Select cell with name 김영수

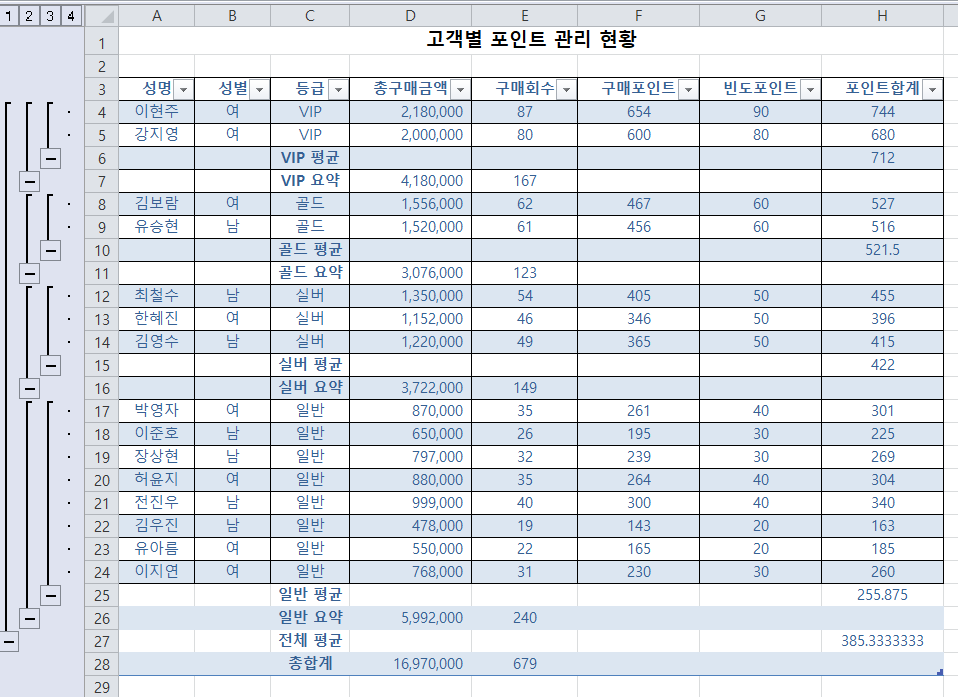(156, 341)
